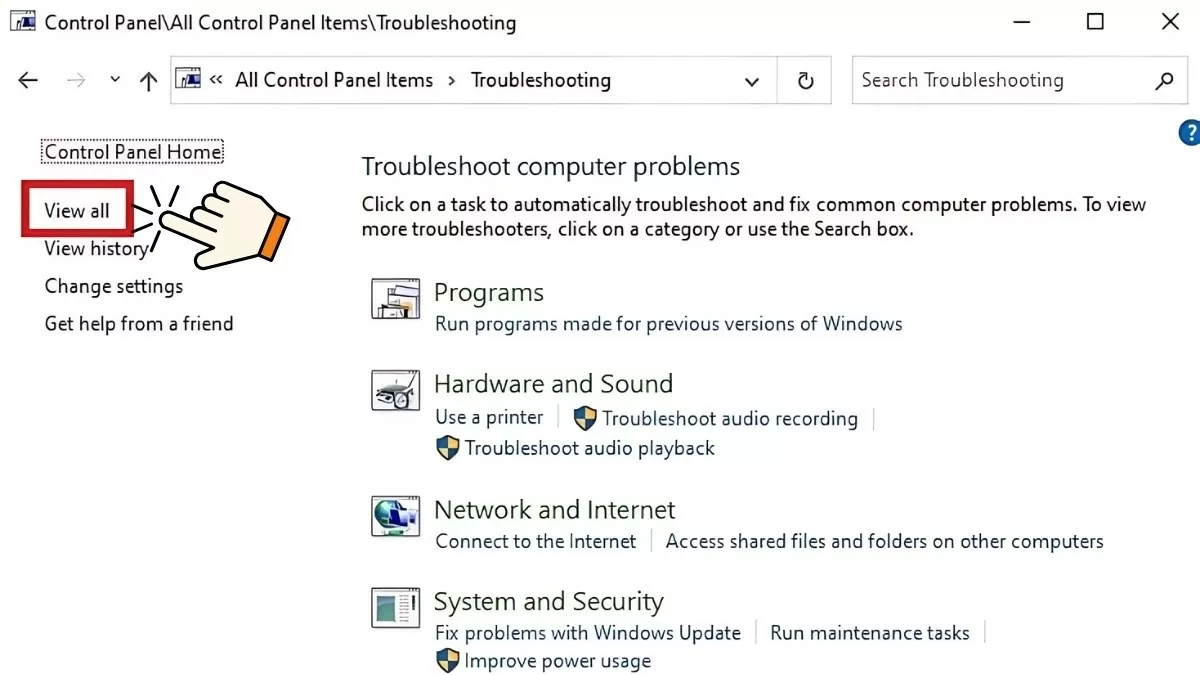Expand the address bar history dropdown
This screenshot has width=1200, height=675.
click(752, 81)
